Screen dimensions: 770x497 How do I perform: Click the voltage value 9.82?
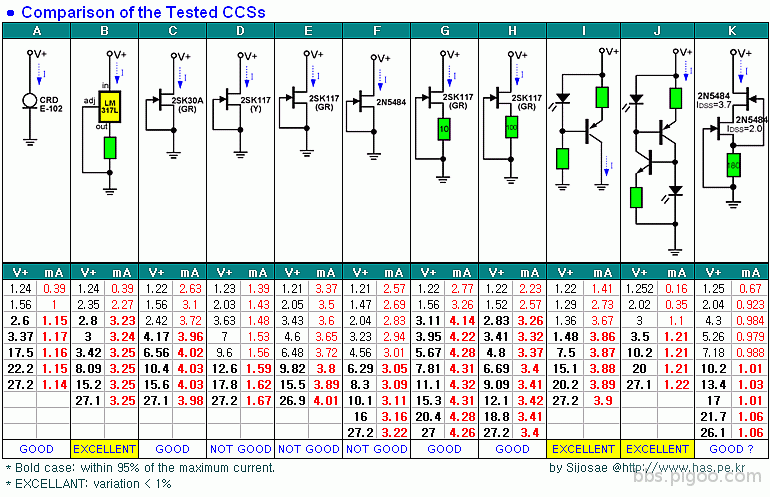(x=292, y=369)
